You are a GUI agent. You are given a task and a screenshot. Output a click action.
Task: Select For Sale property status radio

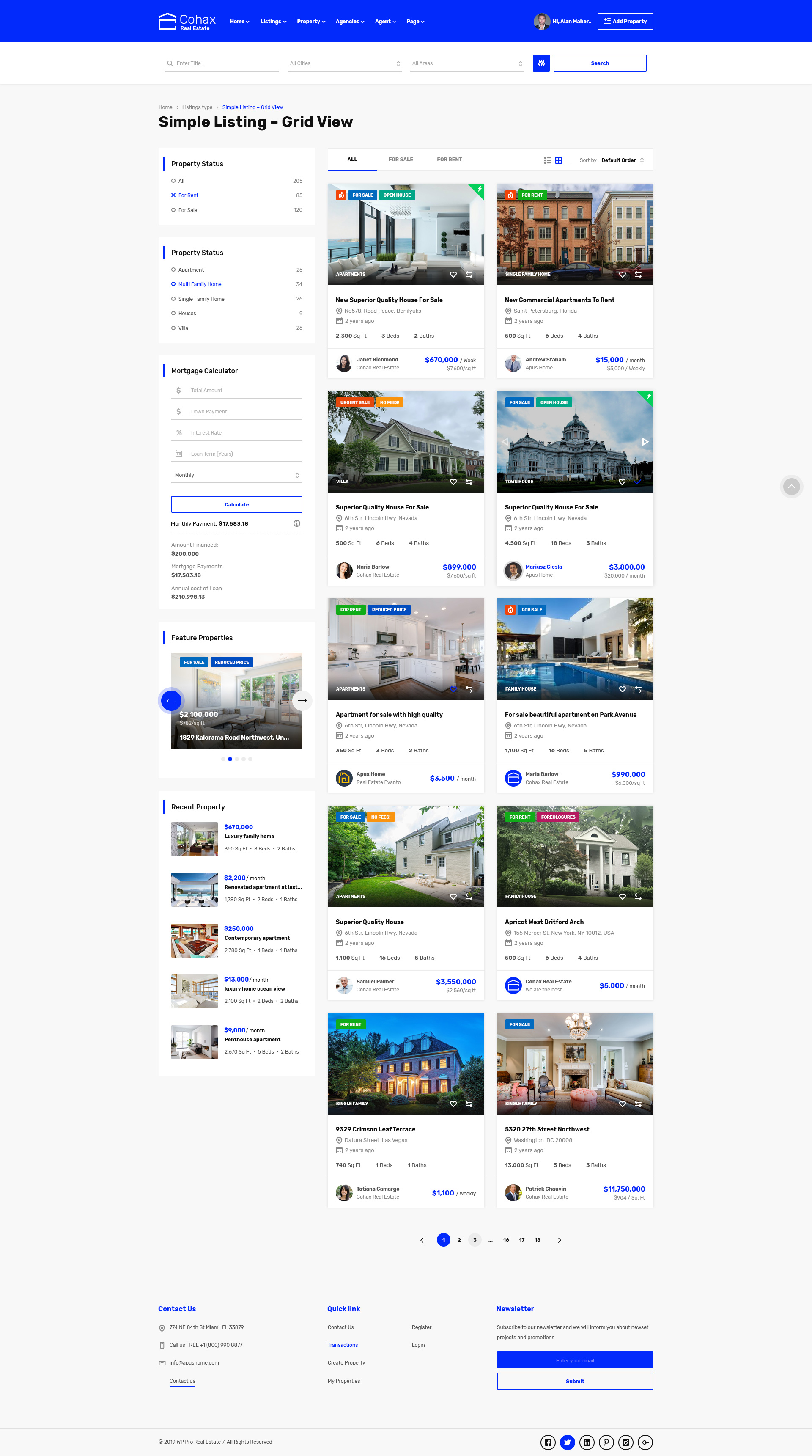click(173, 210)
